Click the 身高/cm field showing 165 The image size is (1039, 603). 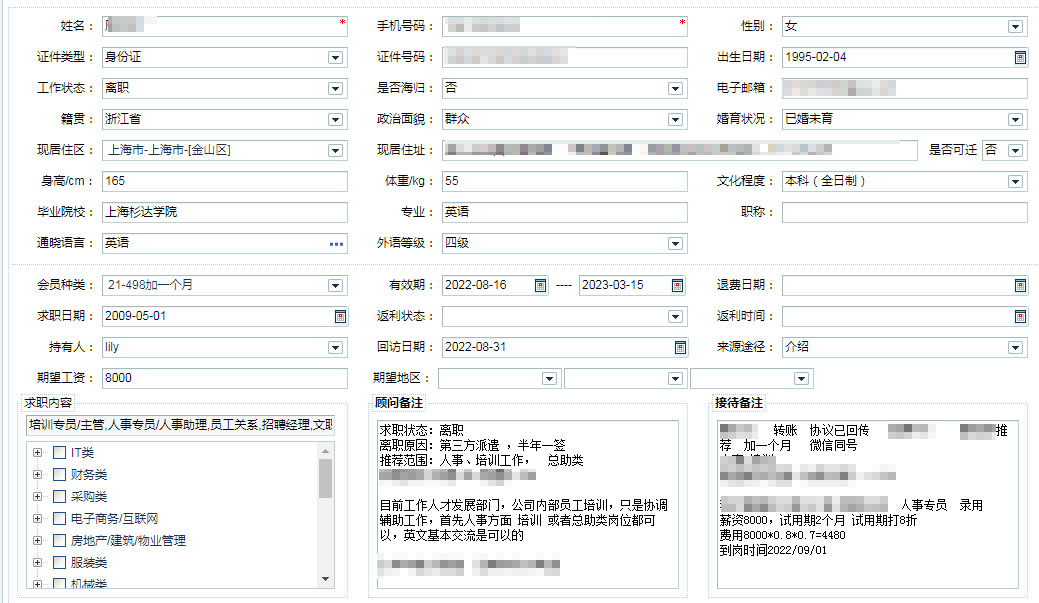pos(225,182)
